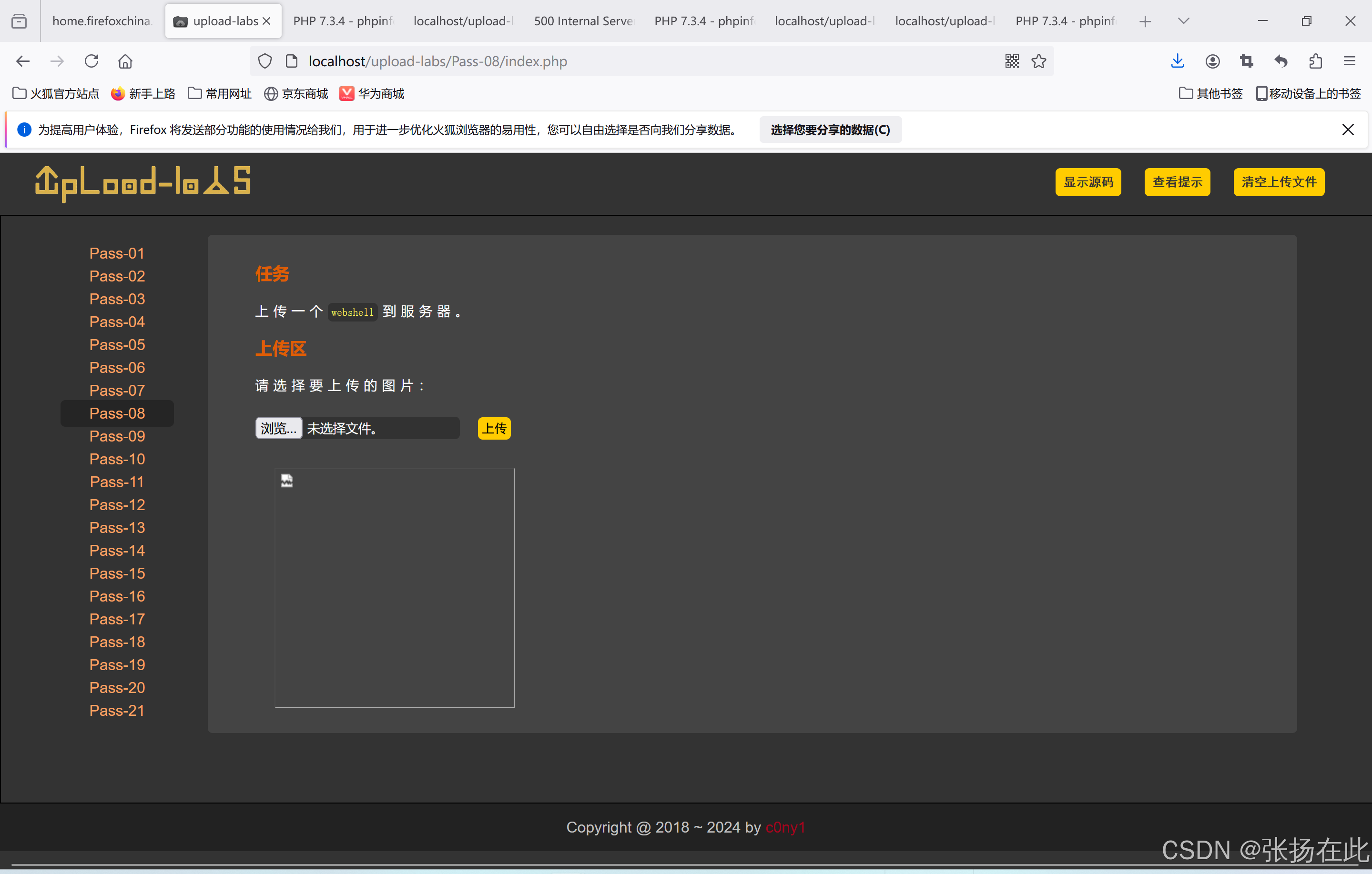Dismiss the Firefox data sharing notification
The height and width of the screenshot is (874, 1372).
point(1348,129)
